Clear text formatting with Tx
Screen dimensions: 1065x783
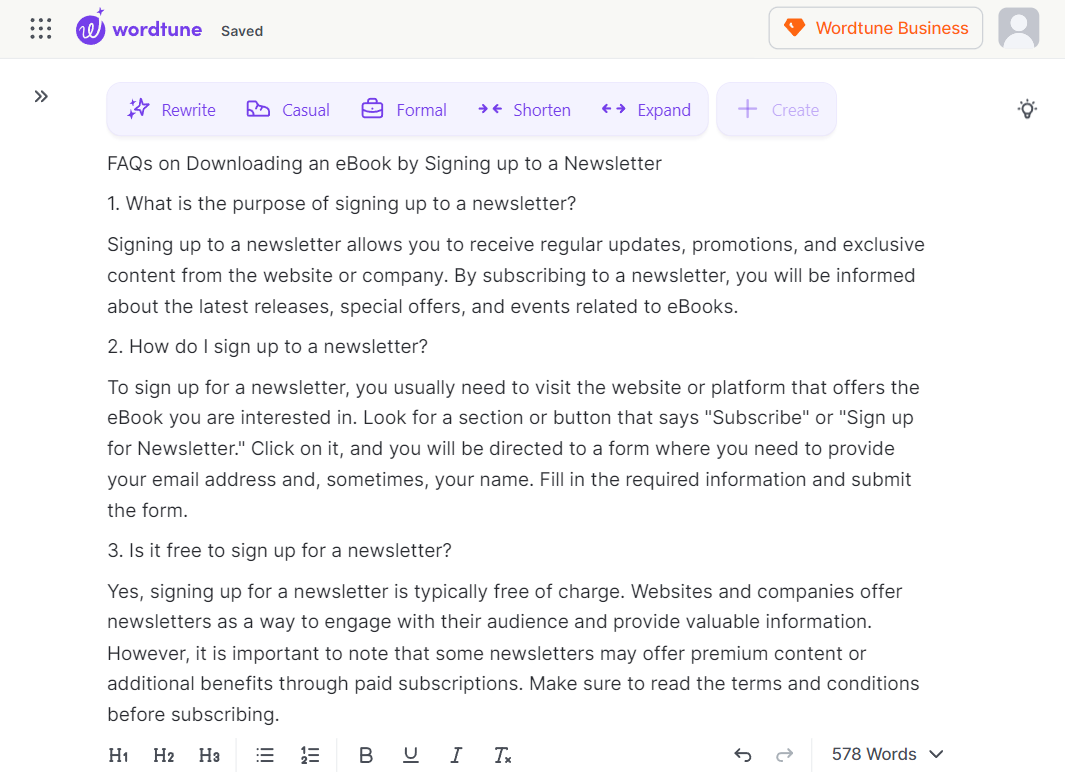[x=501, y=755]
